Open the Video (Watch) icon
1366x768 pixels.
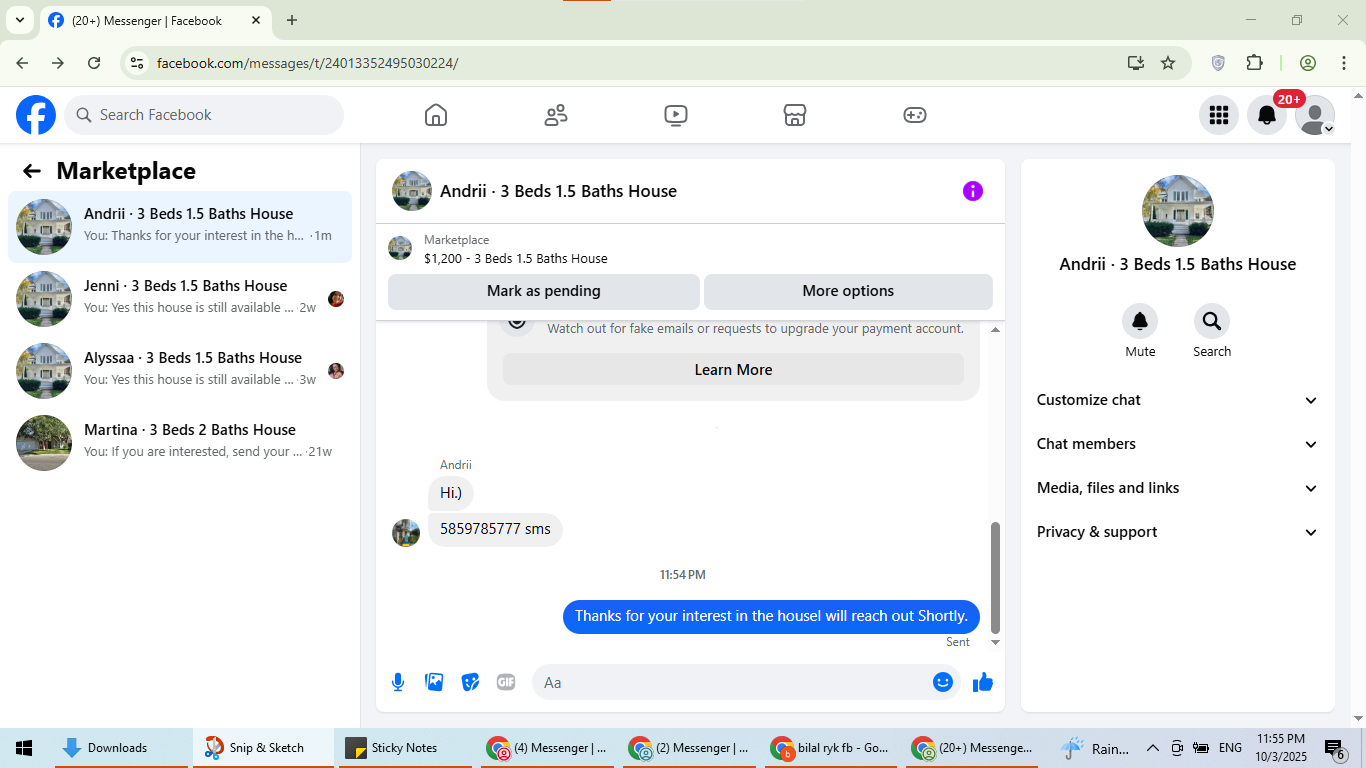tap(676, 115)
